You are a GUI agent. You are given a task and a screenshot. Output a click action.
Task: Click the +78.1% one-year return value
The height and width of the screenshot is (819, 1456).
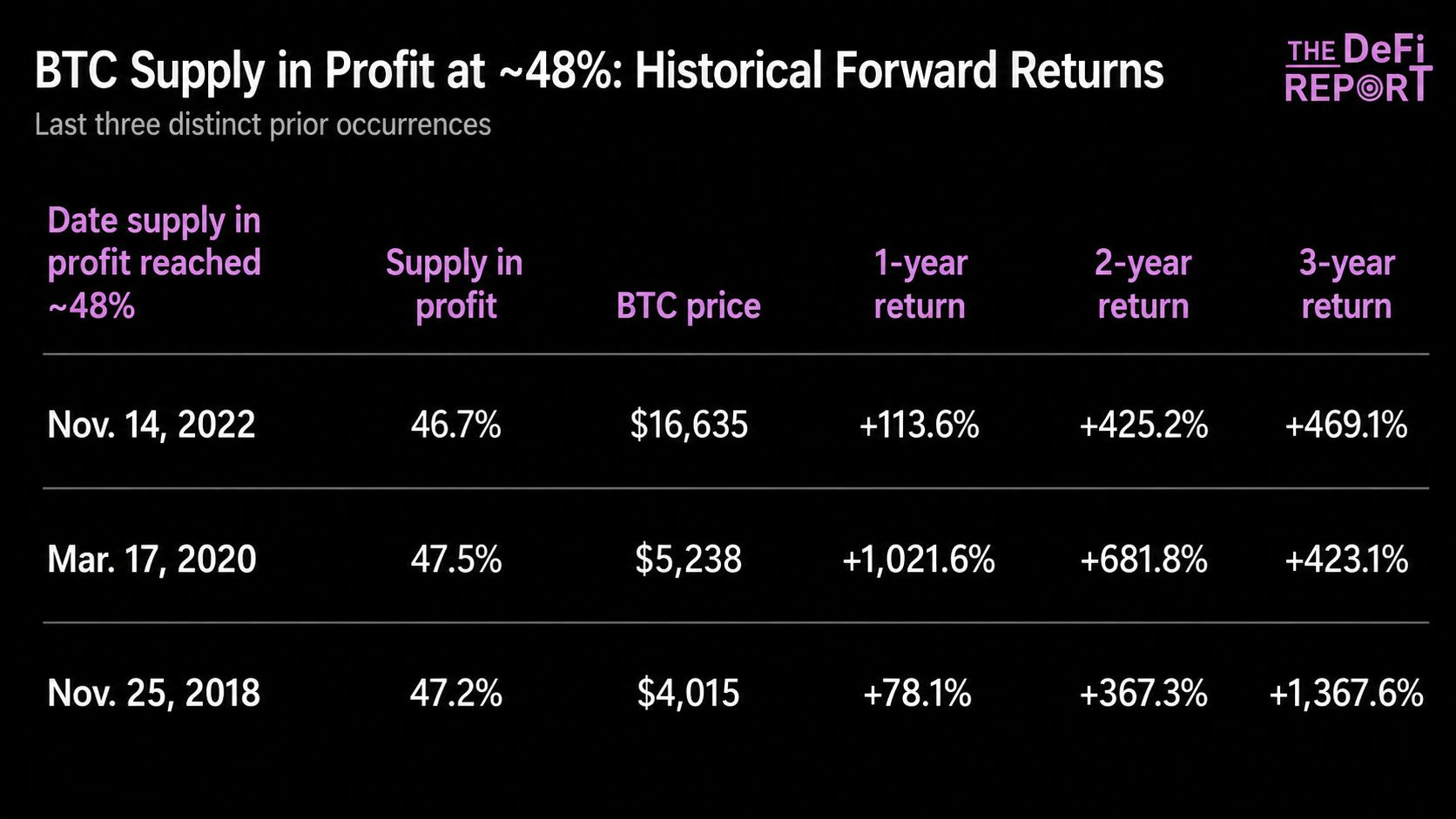click(x=917, y=693)
